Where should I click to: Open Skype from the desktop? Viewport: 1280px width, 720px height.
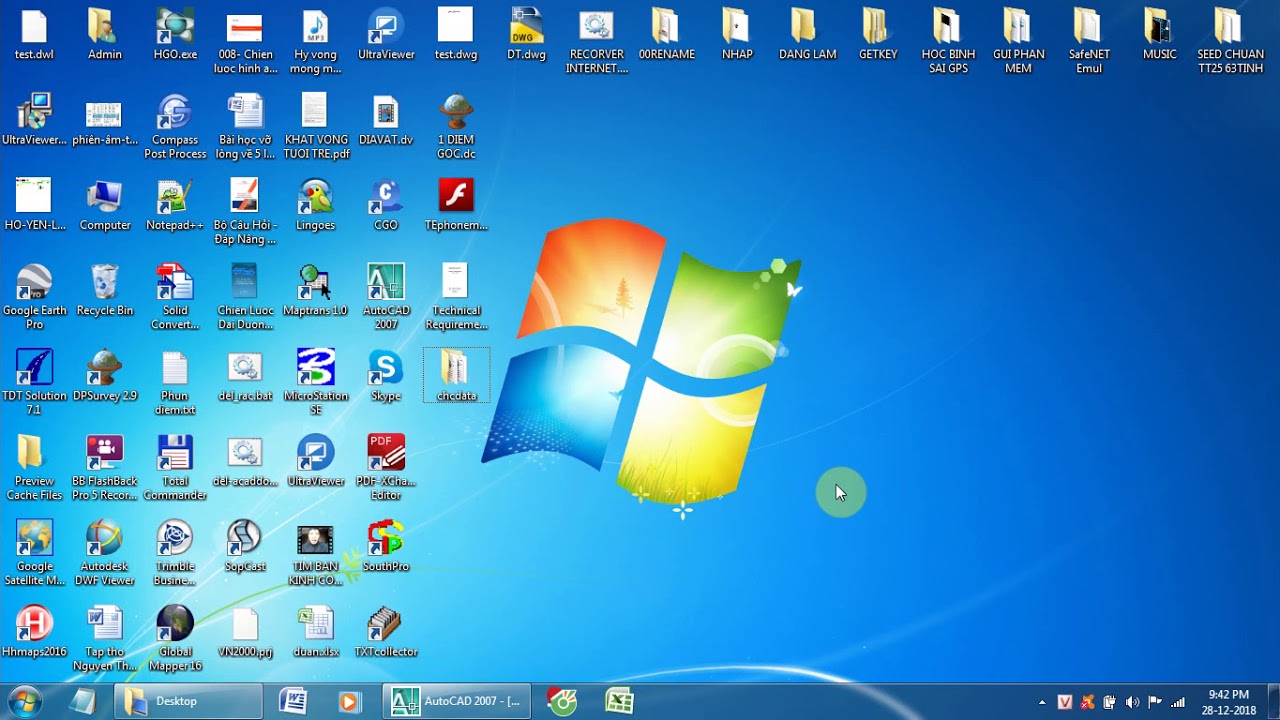pyautogui.click(x=386, y=375)
